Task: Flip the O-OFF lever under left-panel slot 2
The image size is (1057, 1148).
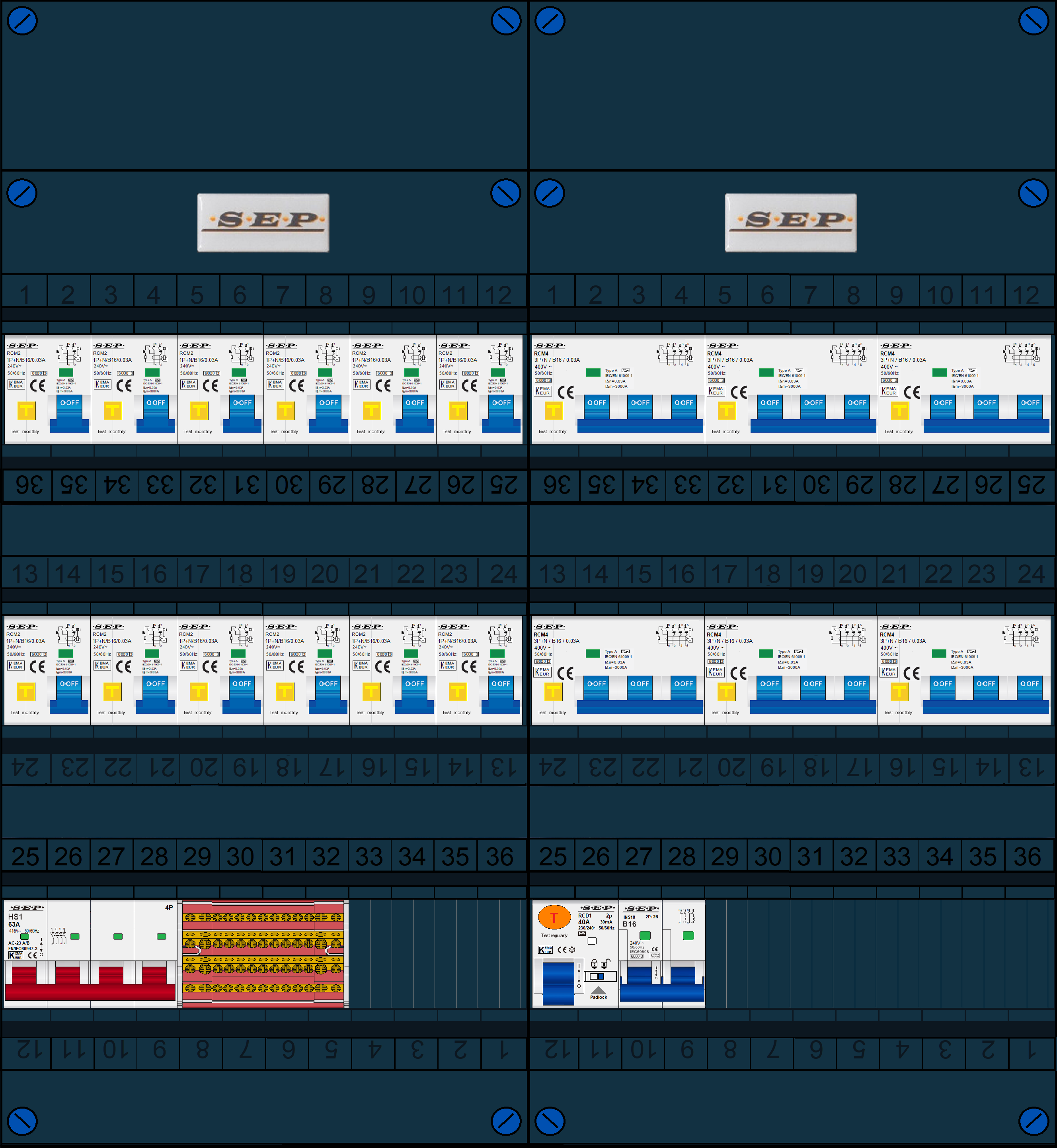Action: click(x=69, y=413)
